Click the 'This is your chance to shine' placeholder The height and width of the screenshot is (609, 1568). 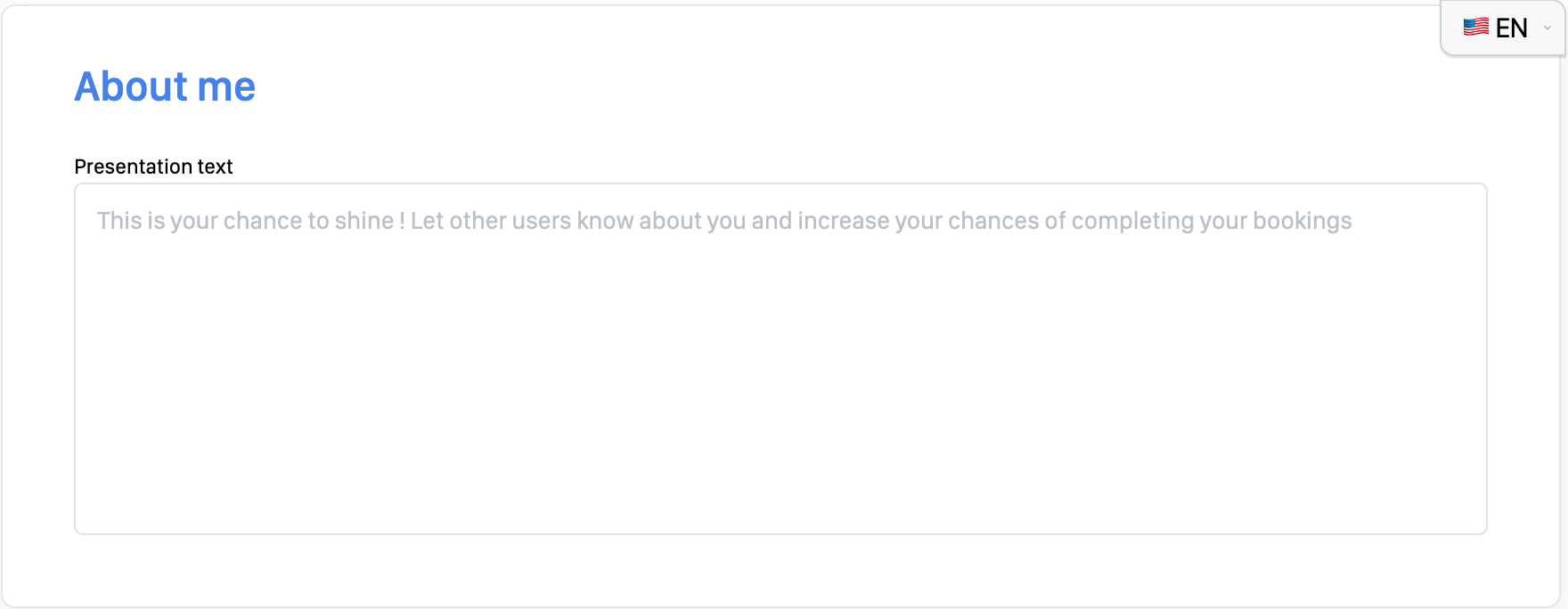click(x=245, y=221)
